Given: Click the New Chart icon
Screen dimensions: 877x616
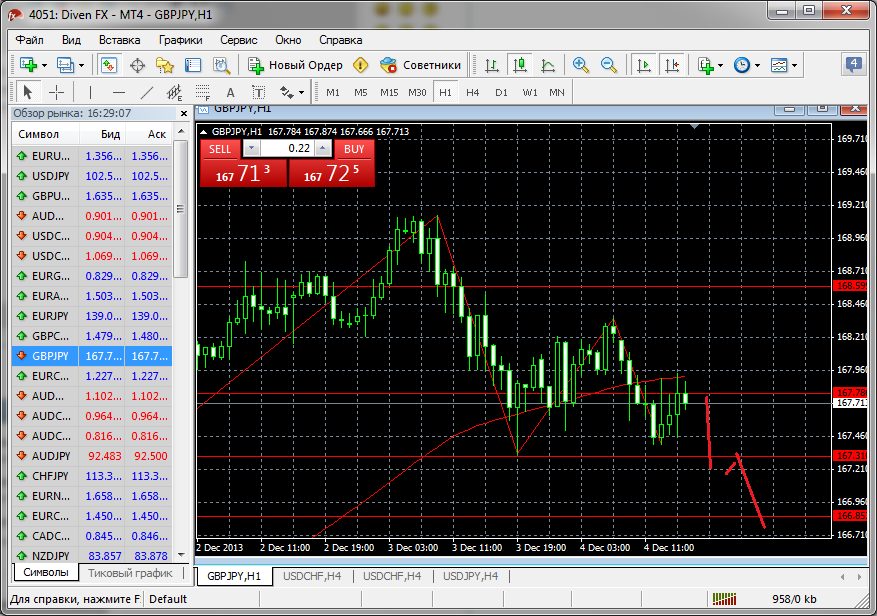Looking at the screenshot, I should pyautogui.click(x=28, y=65).
